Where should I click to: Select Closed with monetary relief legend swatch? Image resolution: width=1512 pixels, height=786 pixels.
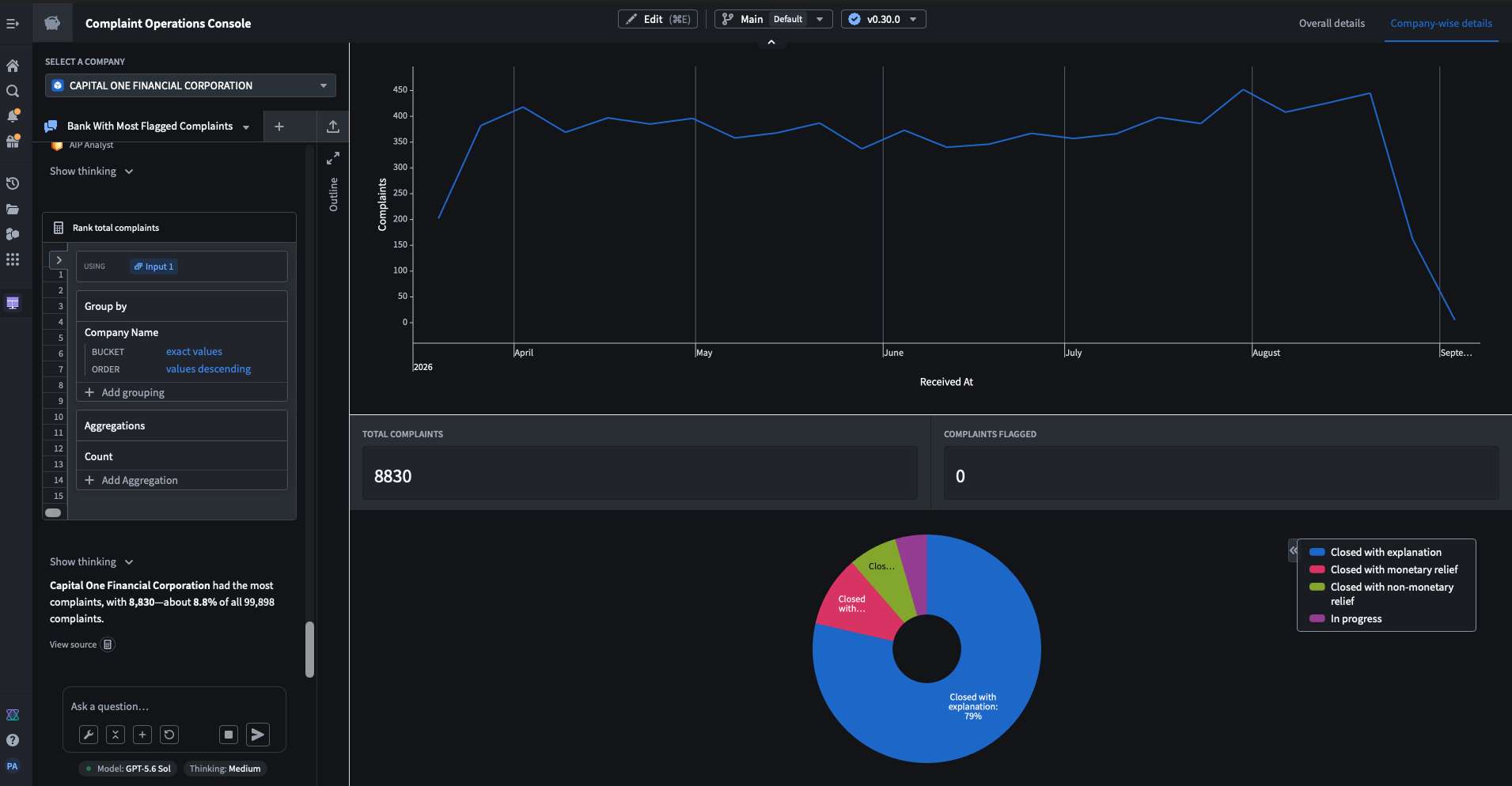[1317, 569]
